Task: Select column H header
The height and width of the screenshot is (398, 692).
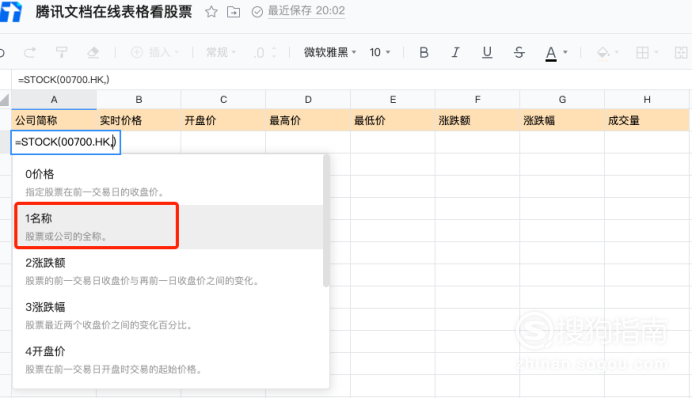Action: (x=647, y=100)
